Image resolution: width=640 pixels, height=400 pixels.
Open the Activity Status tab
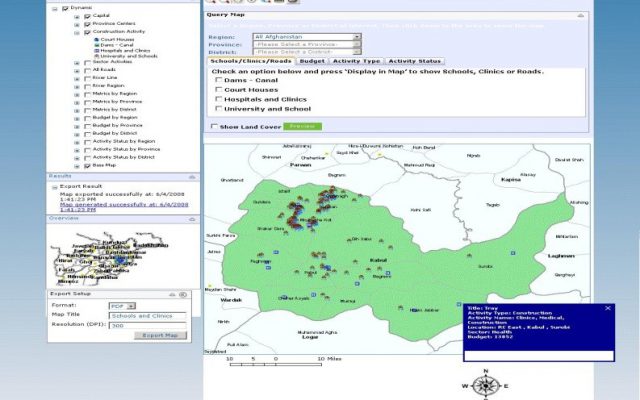coord(414,61)
